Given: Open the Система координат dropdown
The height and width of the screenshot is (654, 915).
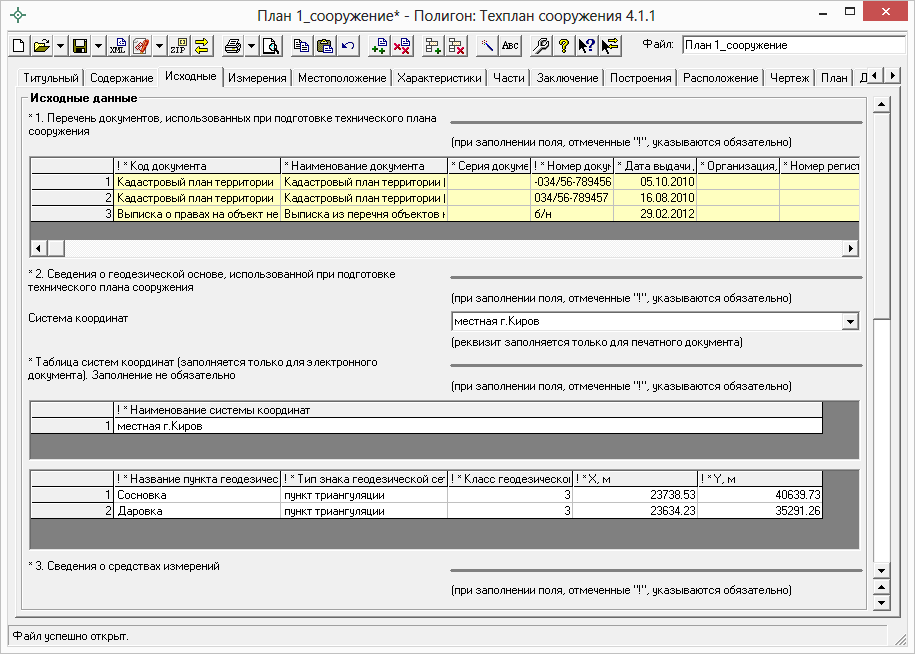Looking at the screenshot, I should coord(850,321).
